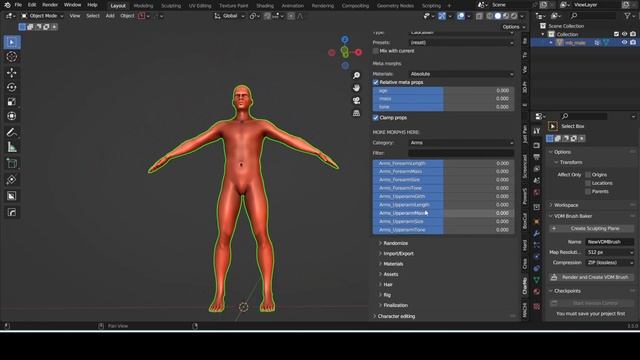
Task: Switch to the Shading workspace tab
Action: [x=265, y=6]
